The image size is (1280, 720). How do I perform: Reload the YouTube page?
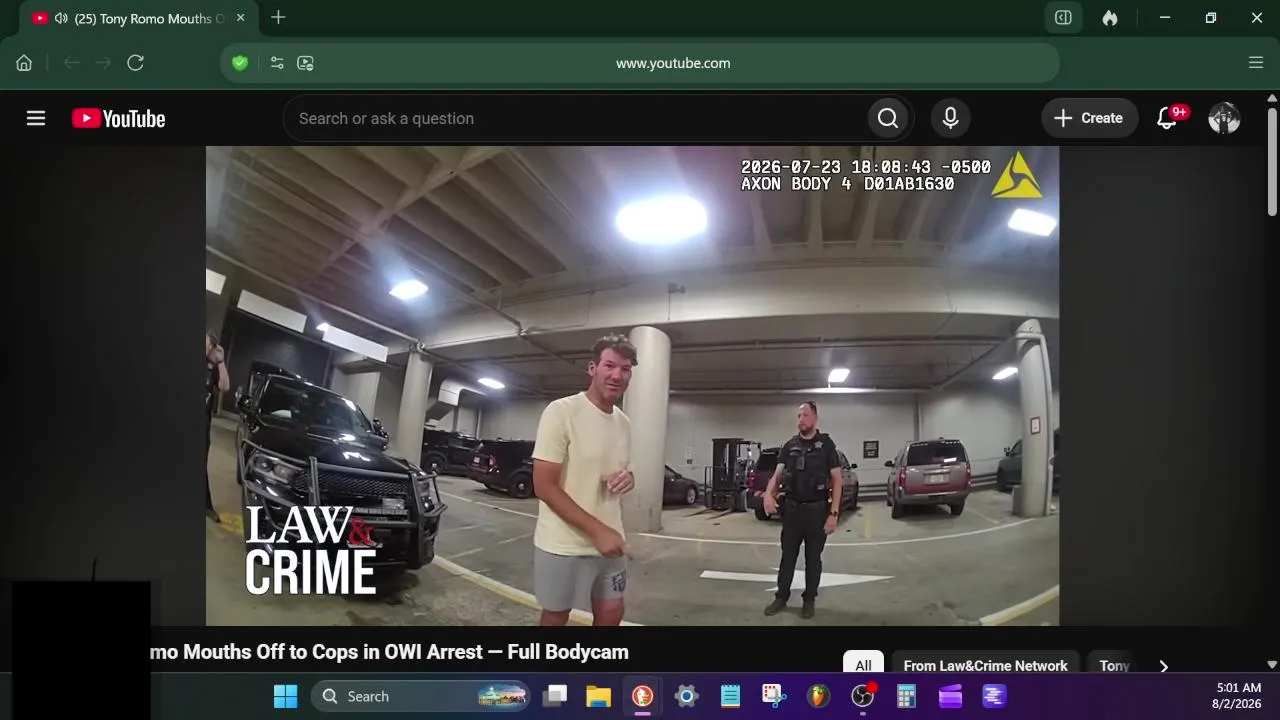click(136, 63)
